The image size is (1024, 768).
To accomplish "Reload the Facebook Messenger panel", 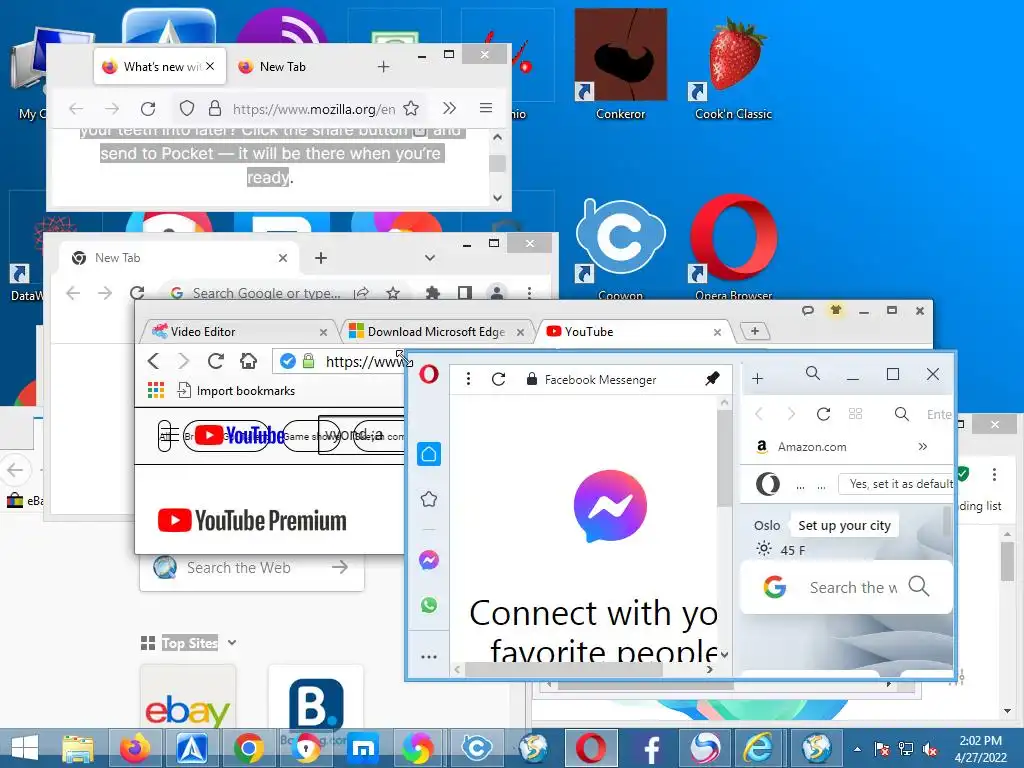I will point(498,379).
